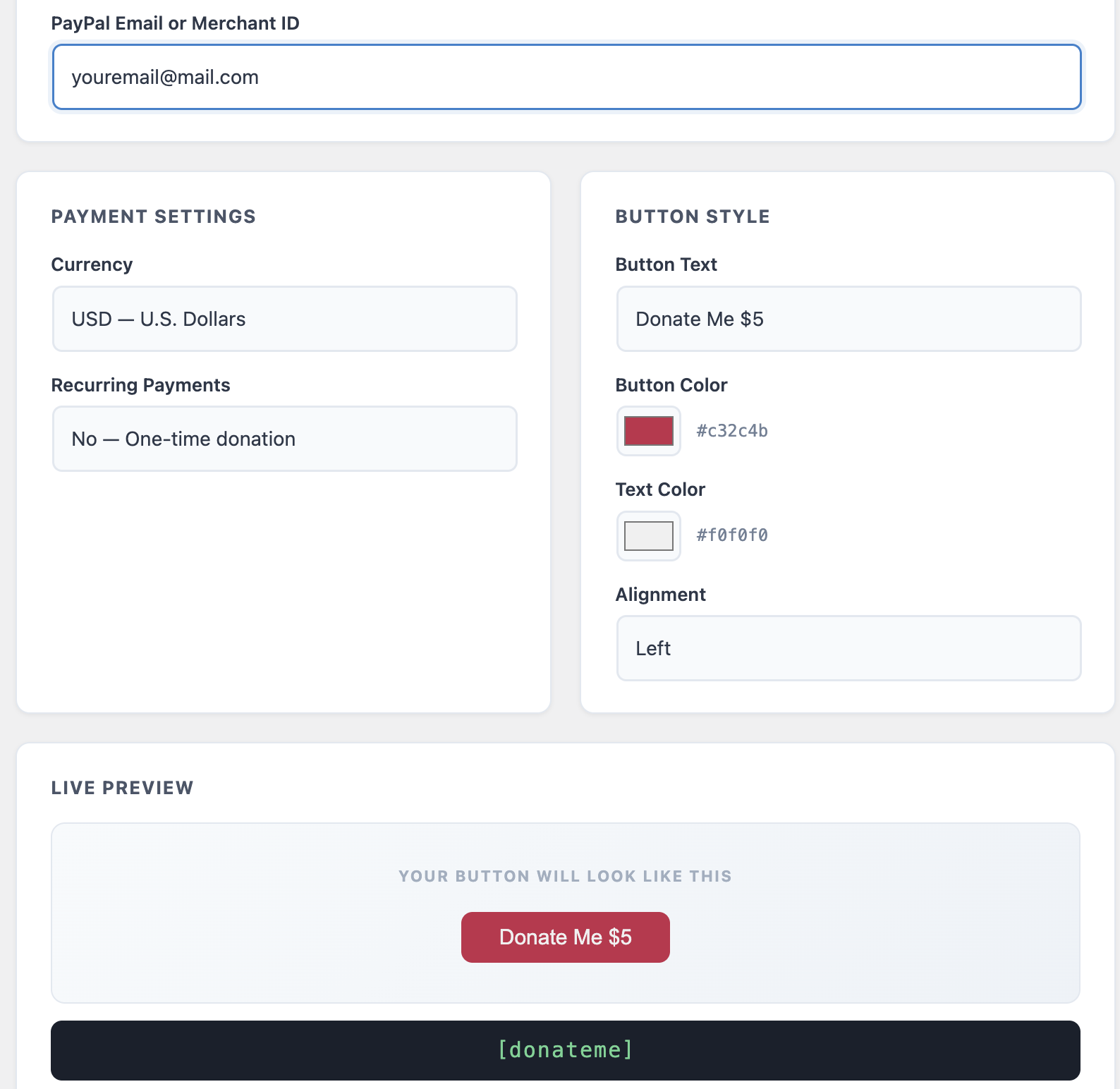
Task: Click the [donateme] shortcode bar
Action: click(566, 1050)
